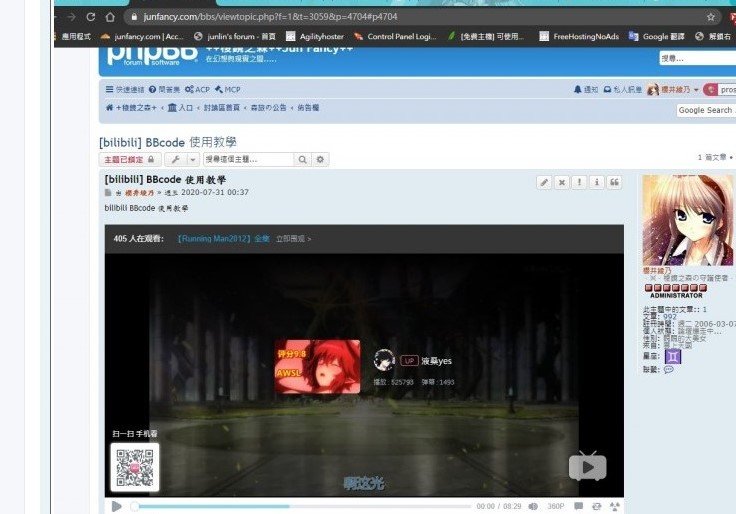Bookmark this page with the star icon
The image size is (736, 514).
(711, 17)
